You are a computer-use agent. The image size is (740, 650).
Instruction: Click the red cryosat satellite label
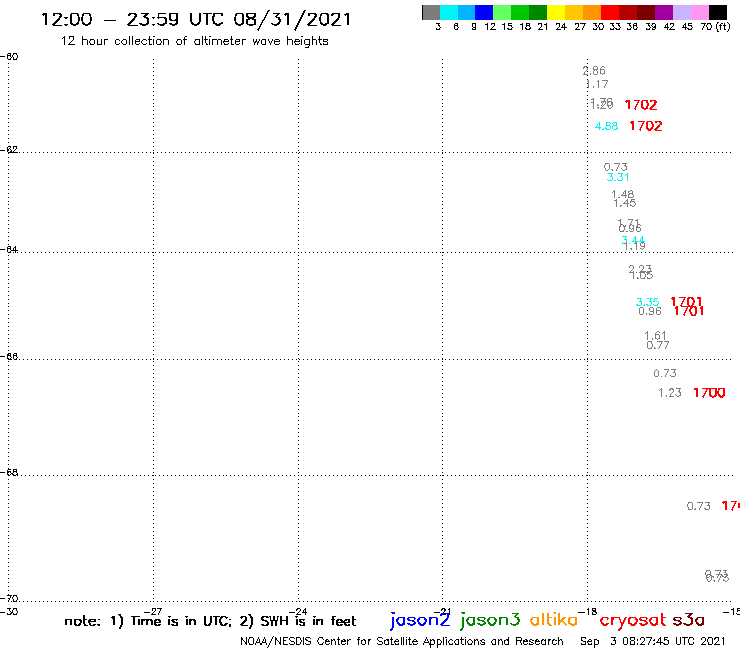click(x=633, y=620)
